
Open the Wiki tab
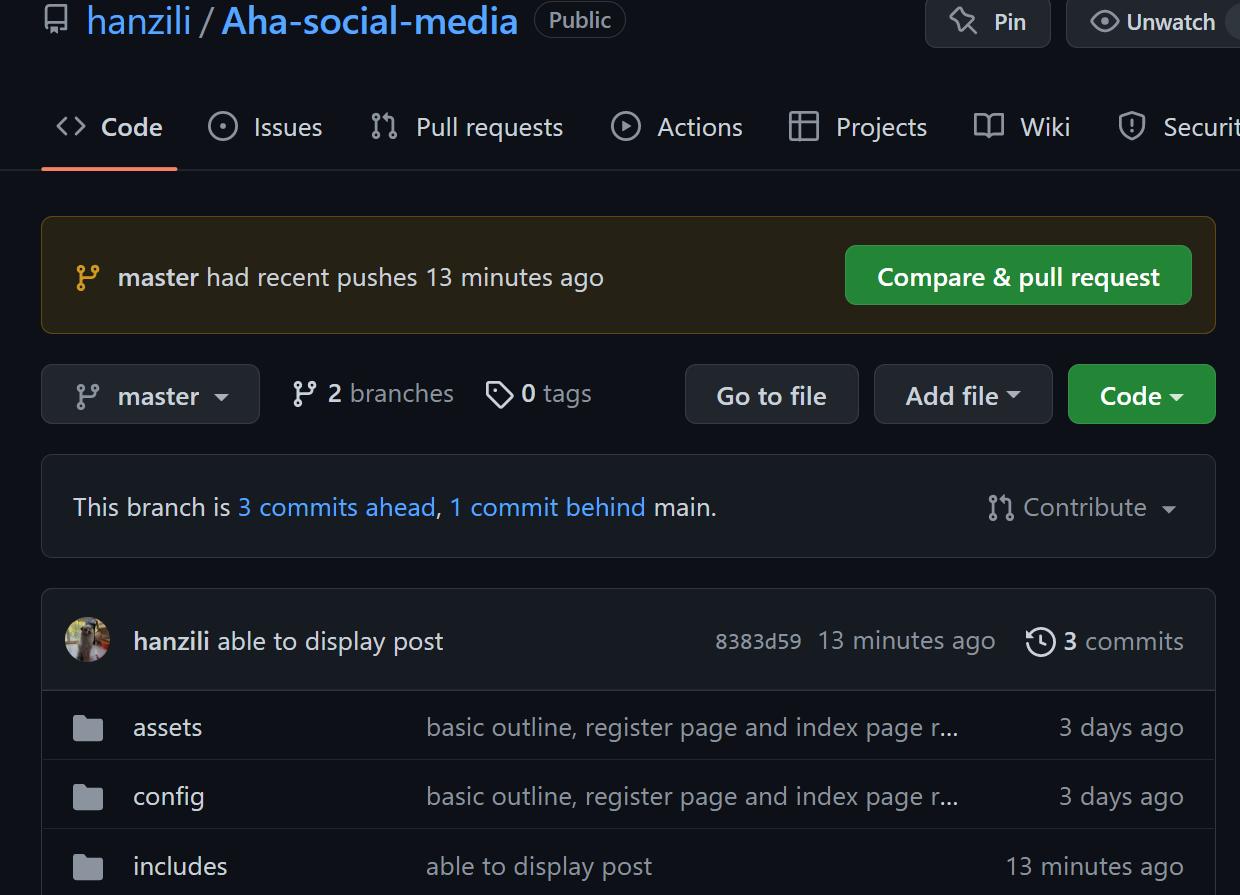point(1022,127)
